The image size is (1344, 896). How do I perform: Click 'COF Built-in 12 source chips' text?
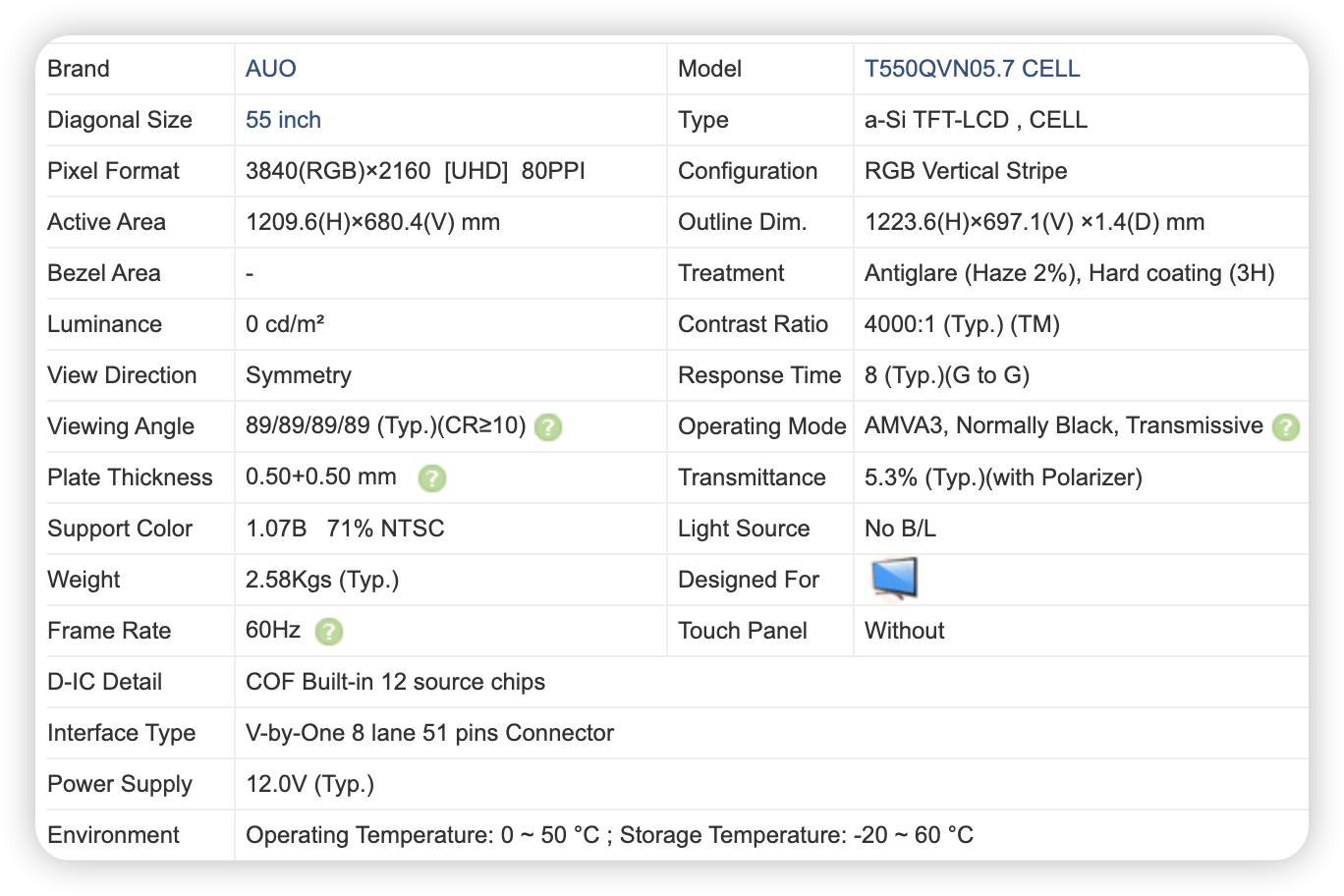(395, 682)
